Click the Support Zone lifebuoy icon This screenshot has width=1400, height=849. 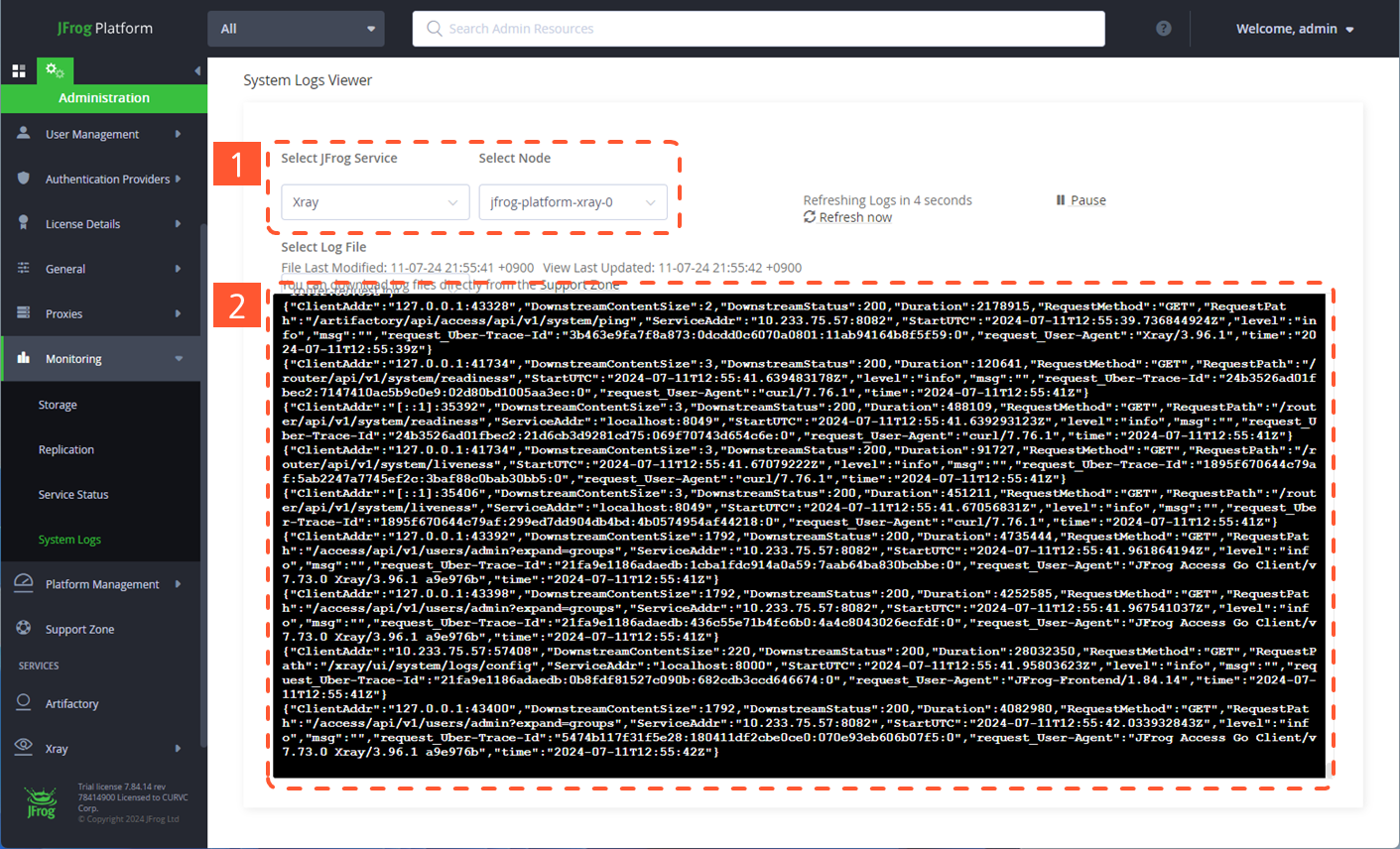point(24,628)
